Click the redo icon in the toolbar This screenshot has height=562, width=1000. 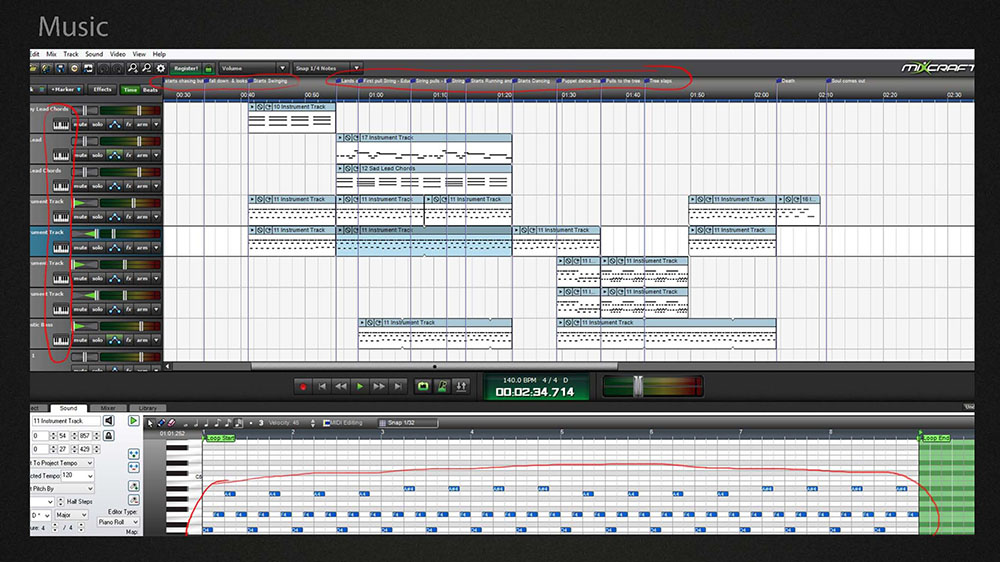(117, 68)
